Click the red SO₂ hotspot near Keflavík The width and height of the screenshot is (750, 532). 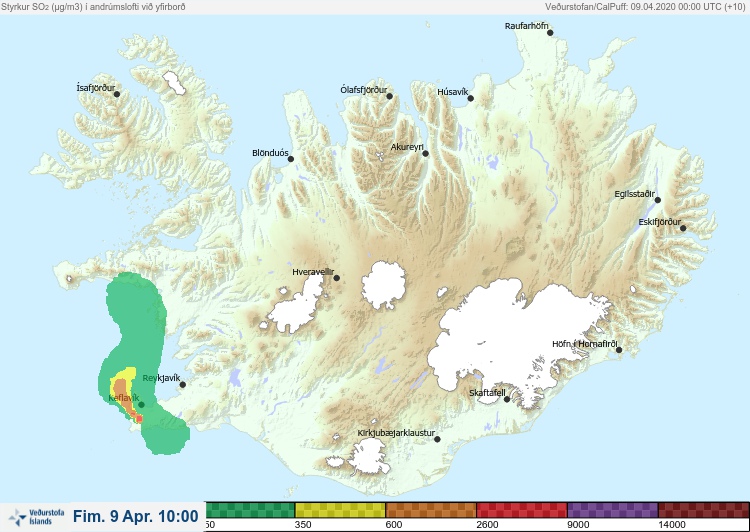(139, 419)
